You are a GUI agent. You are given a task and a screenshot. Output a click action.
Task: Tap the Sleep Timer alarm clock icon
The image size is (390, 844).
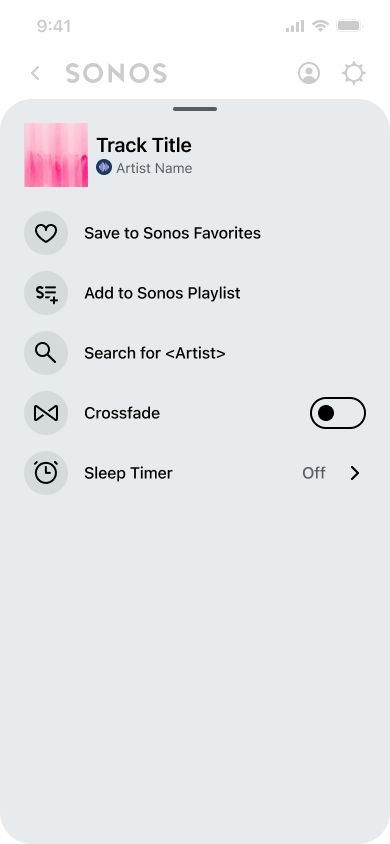[46, 473]
